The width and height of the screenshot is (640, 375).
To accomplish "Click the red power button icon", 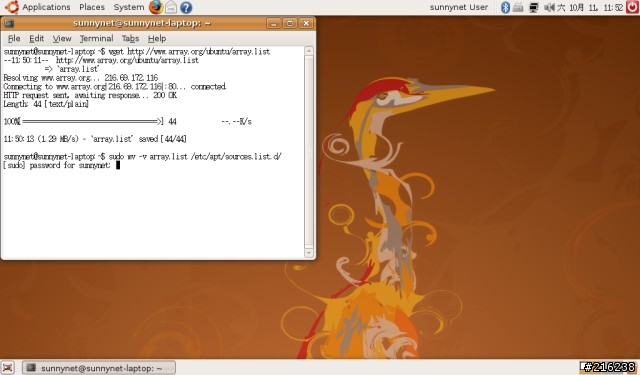I will (x=632, y=7).
